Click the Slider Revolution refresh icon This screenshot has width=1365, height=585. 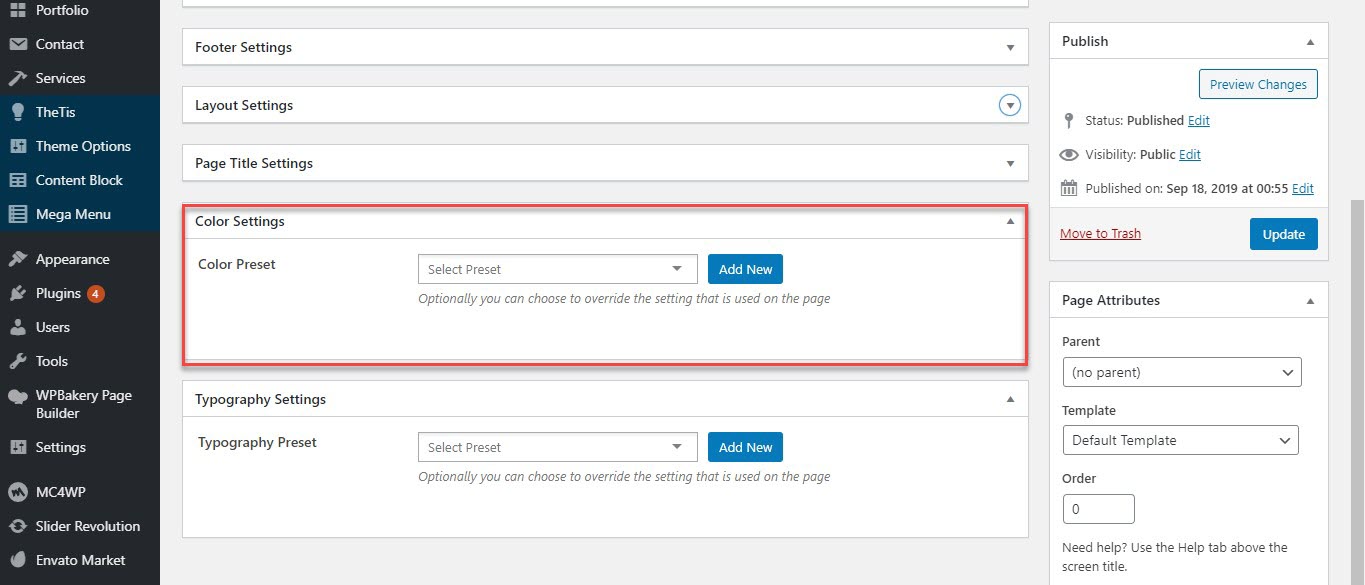17,526
